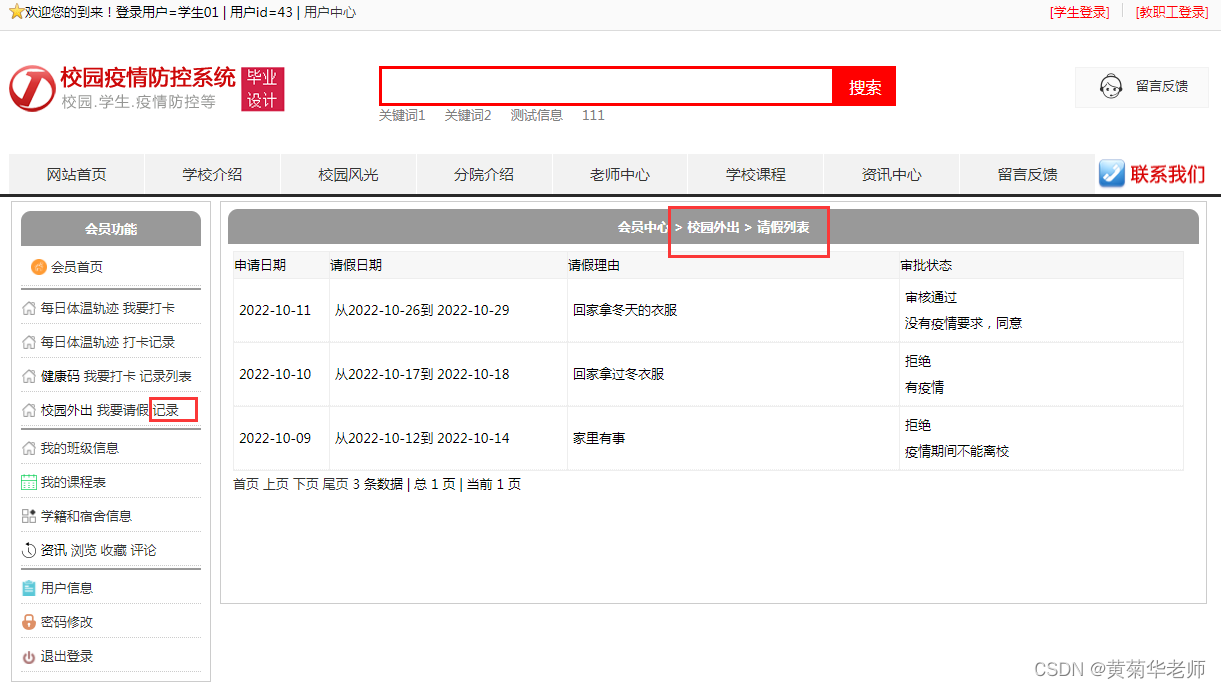The width and height of the screenshot is (1221, 689).
Task: Click the home icon beside 校园外出 我要请假
Action: click(x=29, y=410)
